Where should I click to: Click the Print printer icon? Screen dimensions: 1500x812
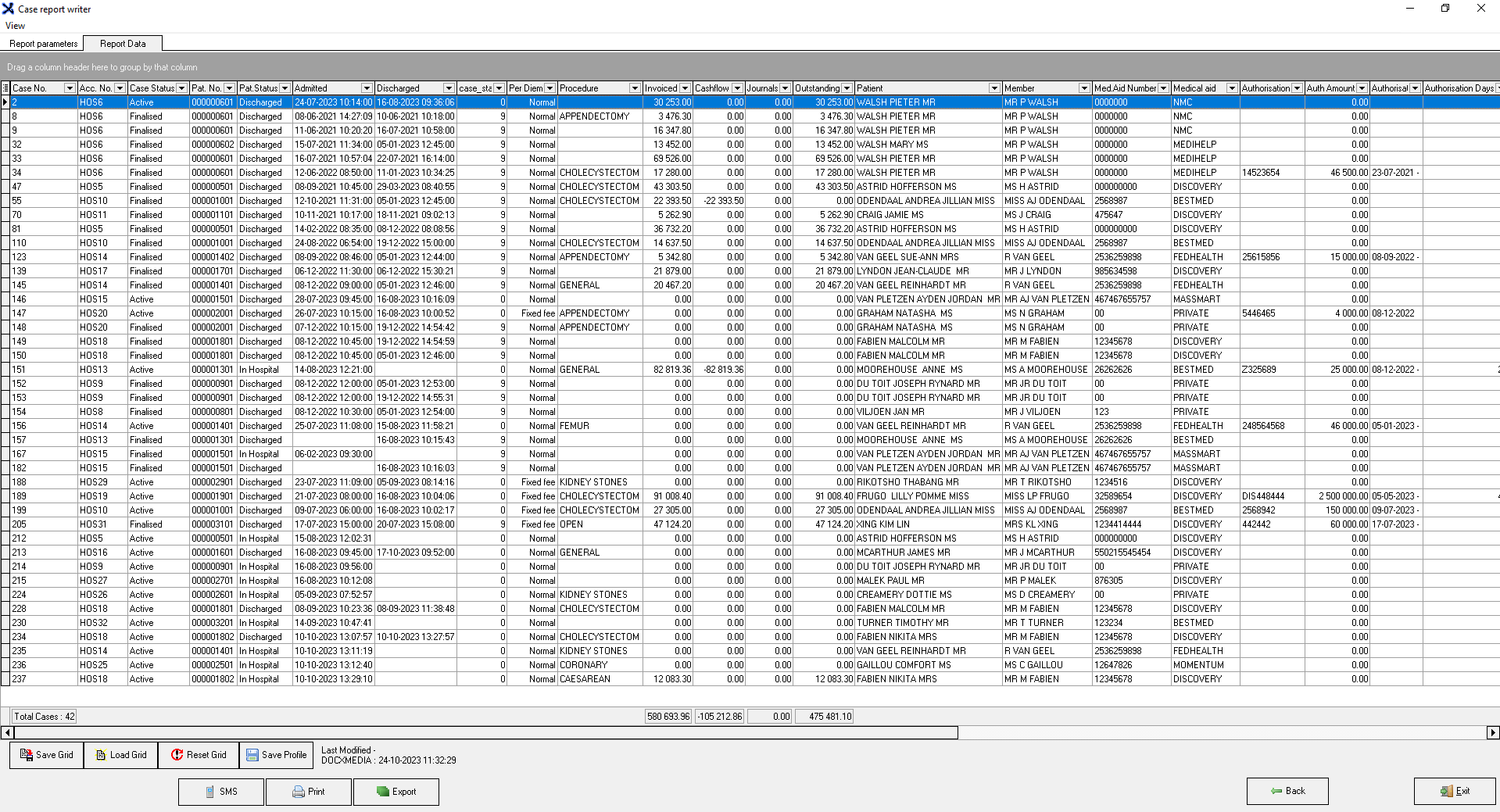(x=298, y=792)
